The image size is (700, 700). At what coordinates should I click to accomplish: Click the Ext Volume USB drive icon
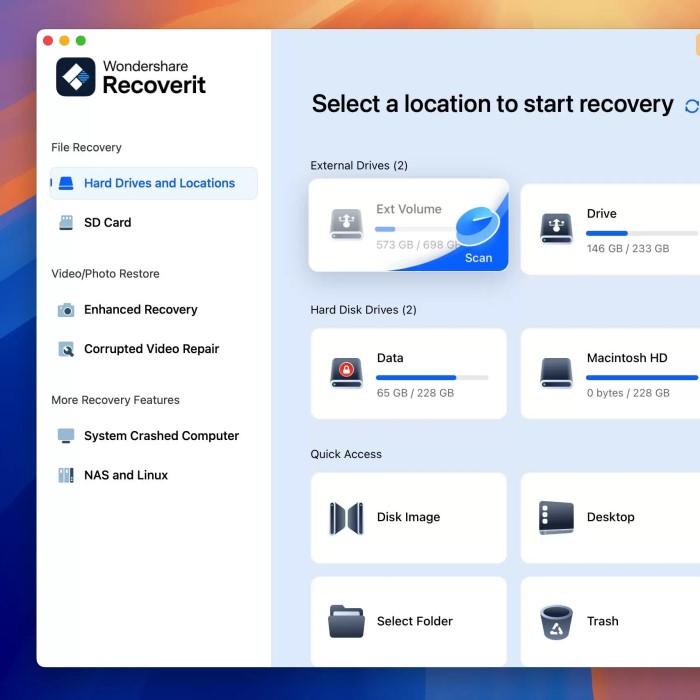[x=346, y=224]
